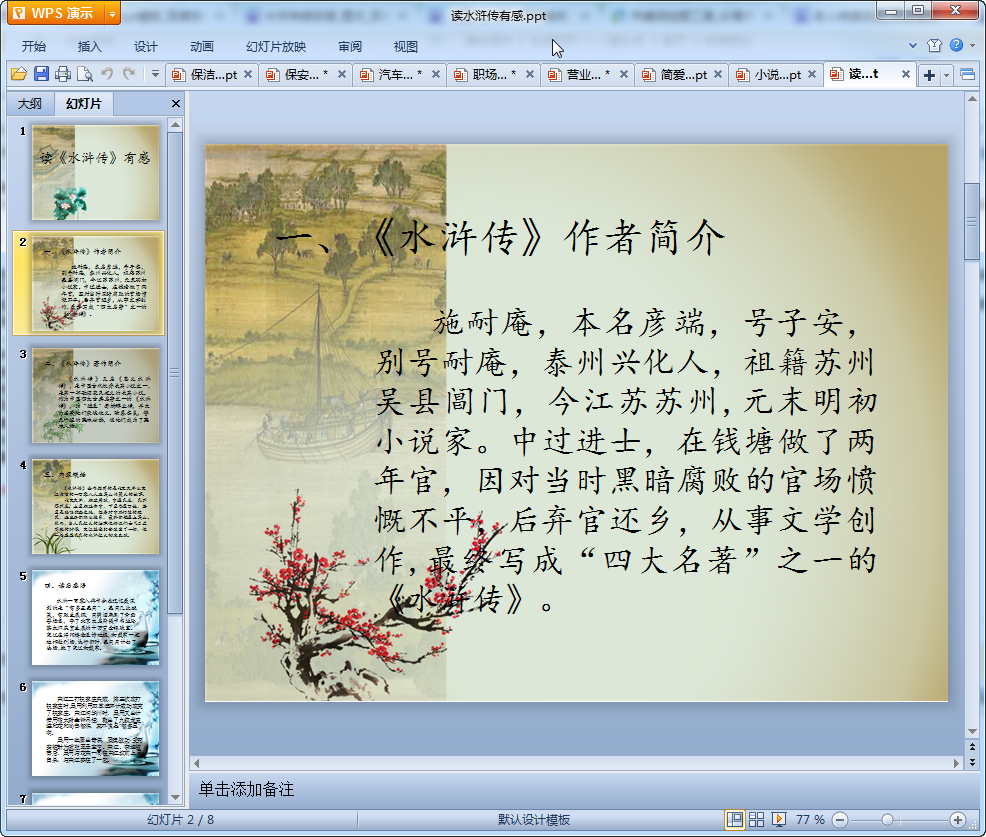Viewport: 986px width, 837px height.
Task: Close the 职场... document tab
Action: [x=529, y=74]
